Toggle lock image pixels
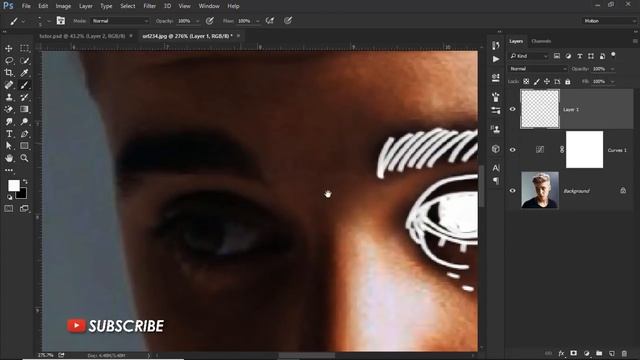Image resolution: width=640 pixels, height=360 pixels. [x=537, y=82]
